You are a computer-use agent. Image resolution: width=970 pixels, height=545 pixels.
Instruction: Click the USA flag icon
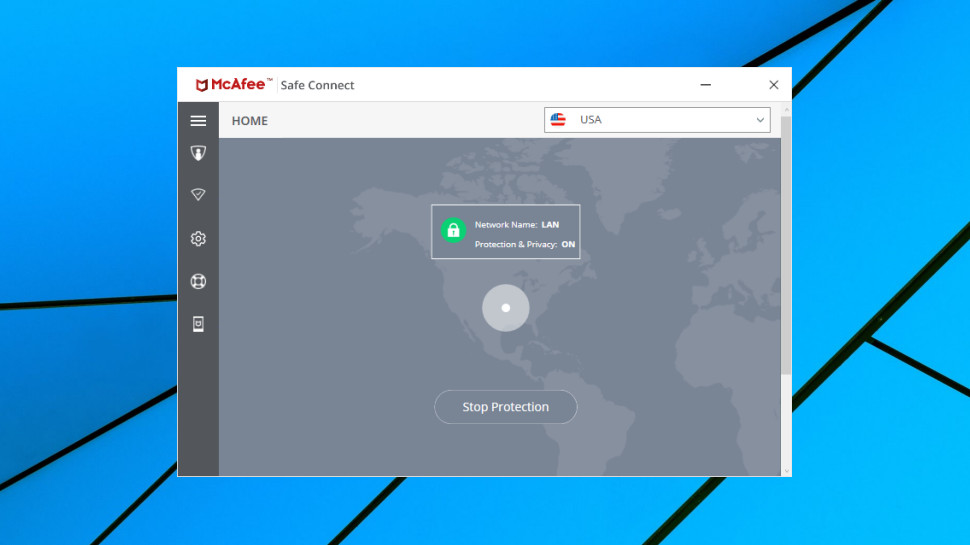(558, 119)
